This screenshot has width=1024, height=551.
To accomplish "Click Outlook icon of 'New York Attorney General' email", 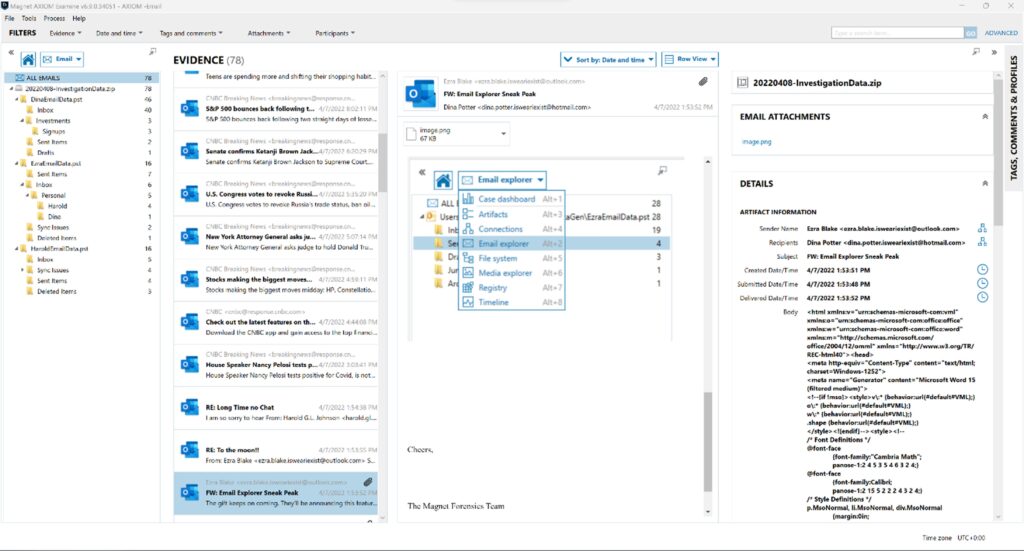I will click(x=189, y=236).
